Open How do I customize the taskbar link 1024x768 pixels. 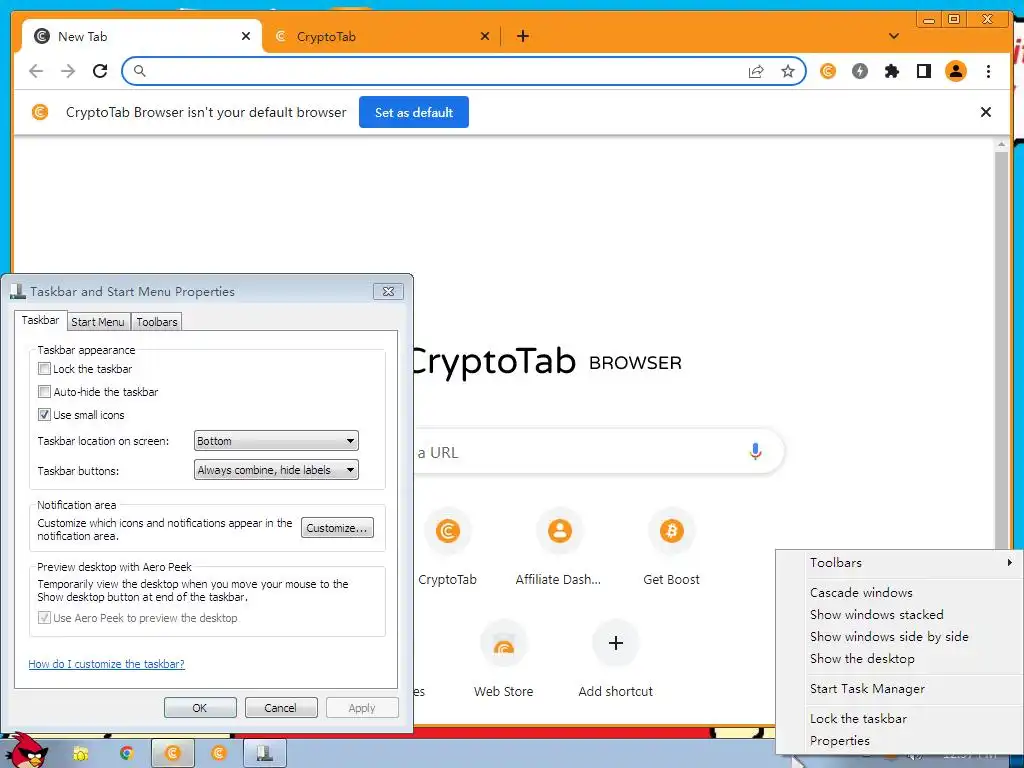click(106, 664)
